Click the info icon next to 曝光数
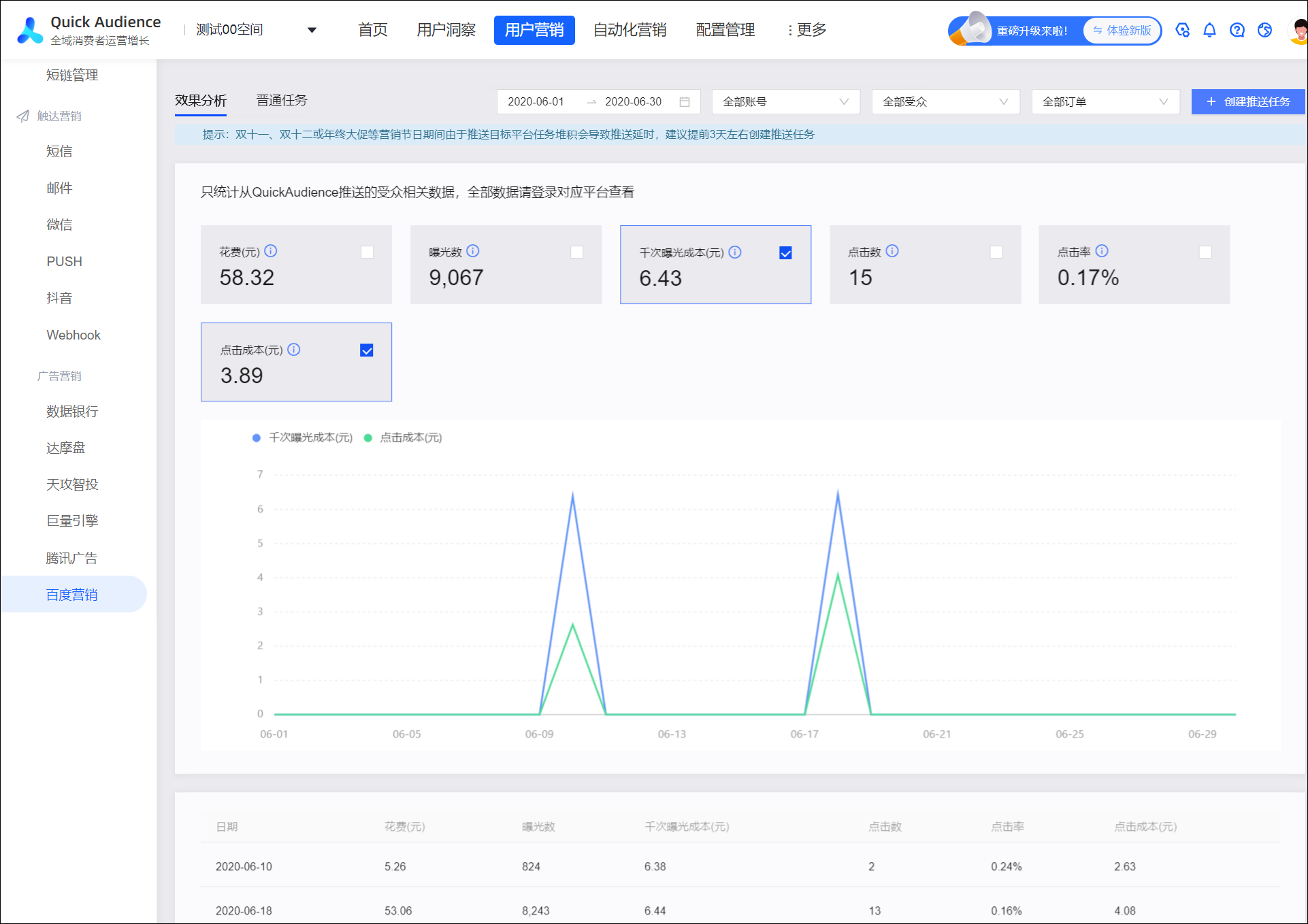 coord(473,251)
